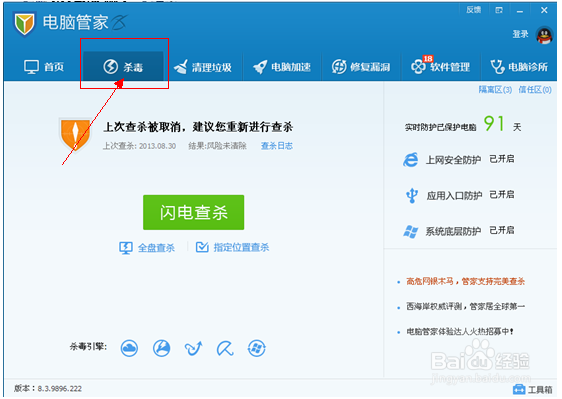
Task: Open the 工具箱 toolbox
Action: [533, 389]
